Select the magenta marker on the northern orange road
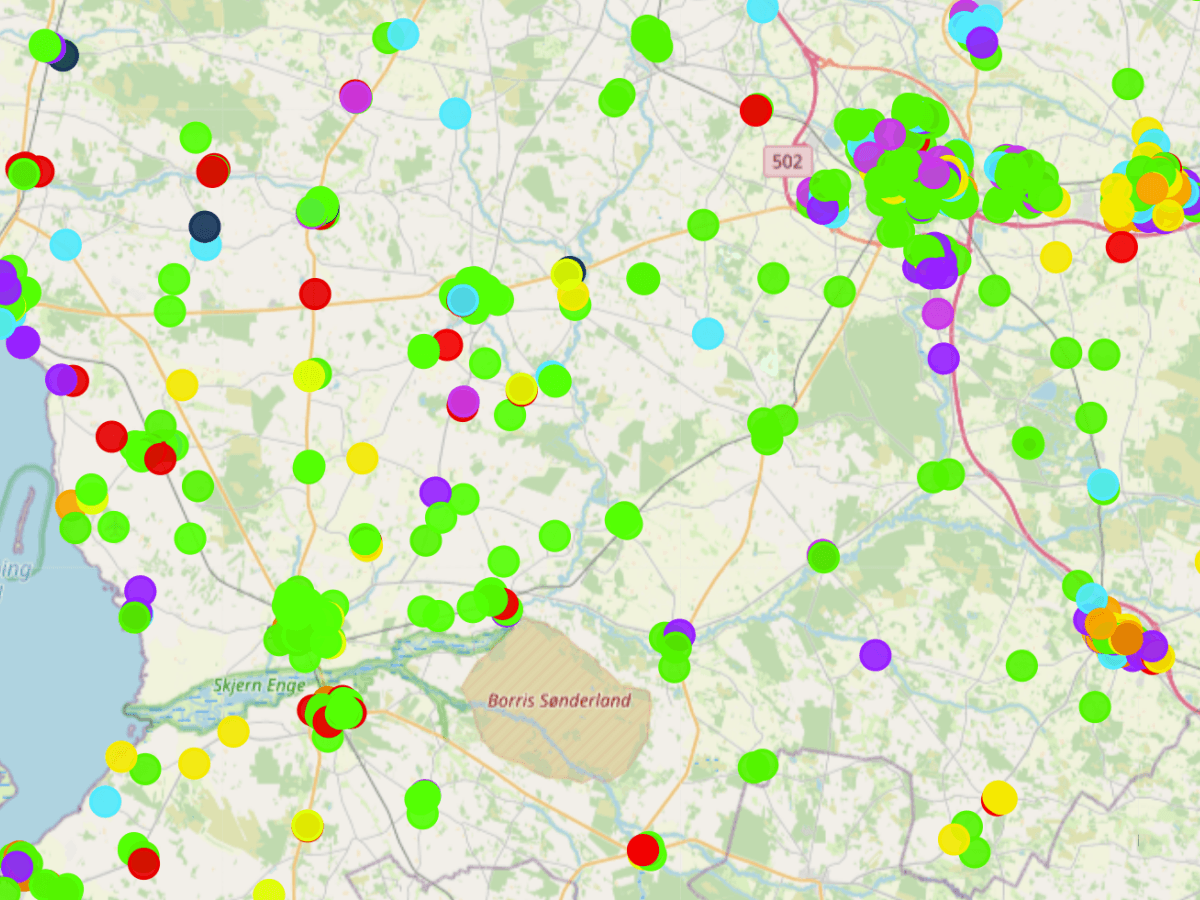The image size is (1200, 900). tap(356, 97)
